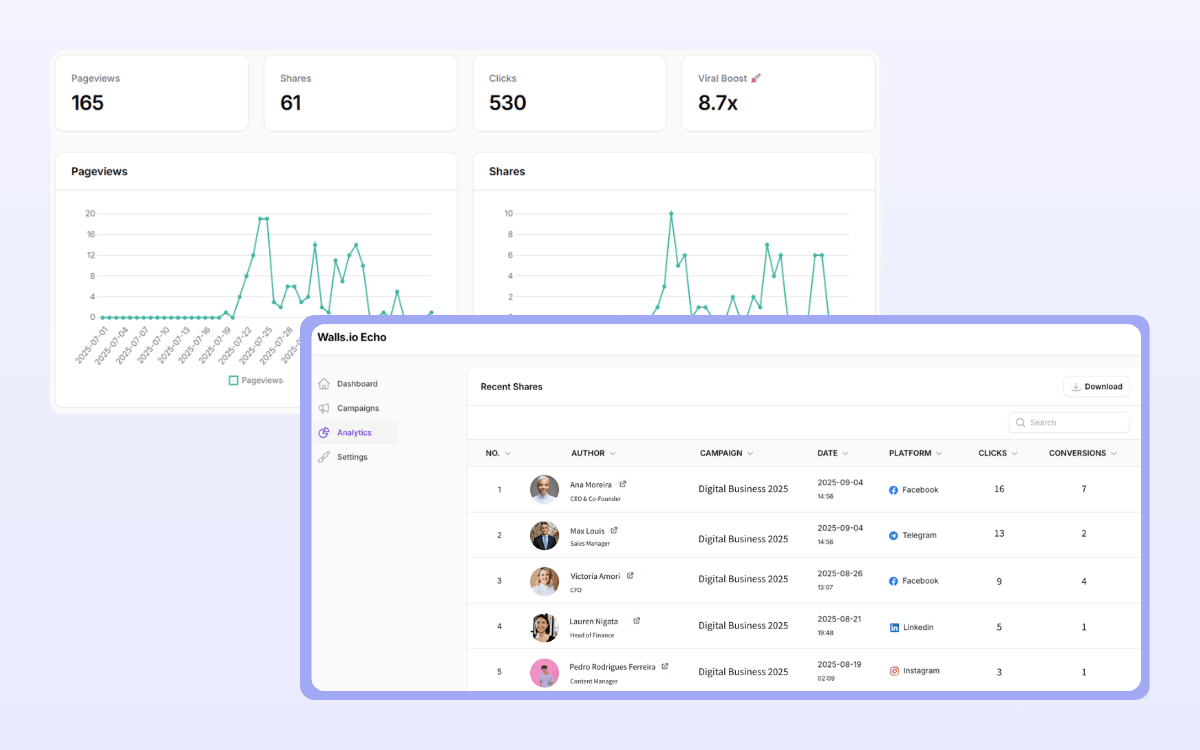Click the rocket icon beside Viral Boost
The height and width of the screenshot is (750, 1200).
click(x=756, y=78)
